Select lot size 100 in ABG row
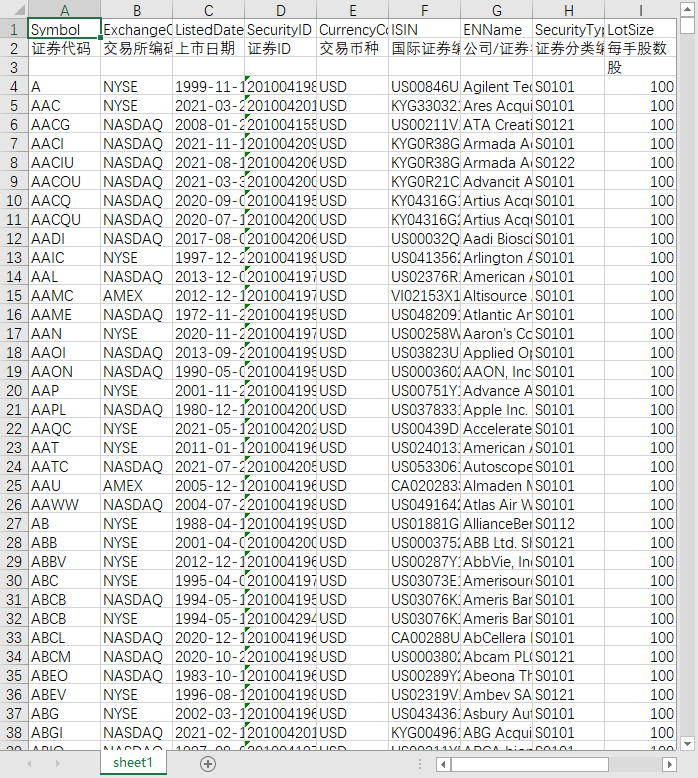698x778 pixels. [640, 713]
